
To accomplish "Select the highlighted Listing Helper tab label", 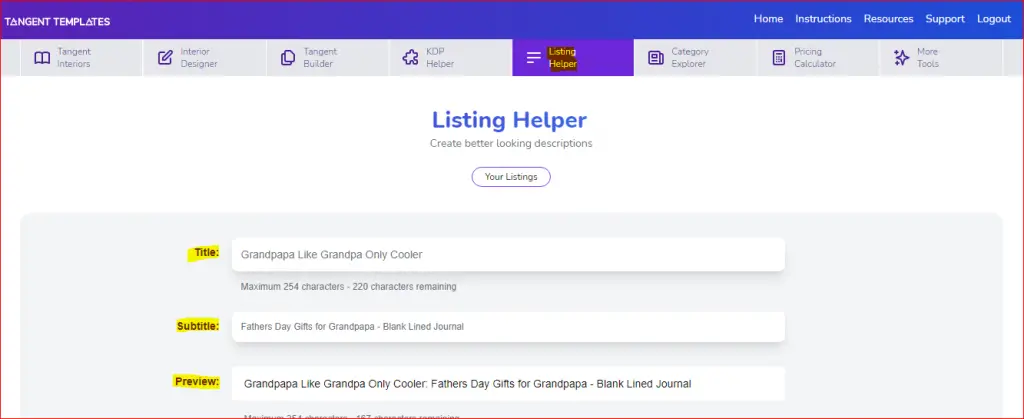I will tap(562, 57).
